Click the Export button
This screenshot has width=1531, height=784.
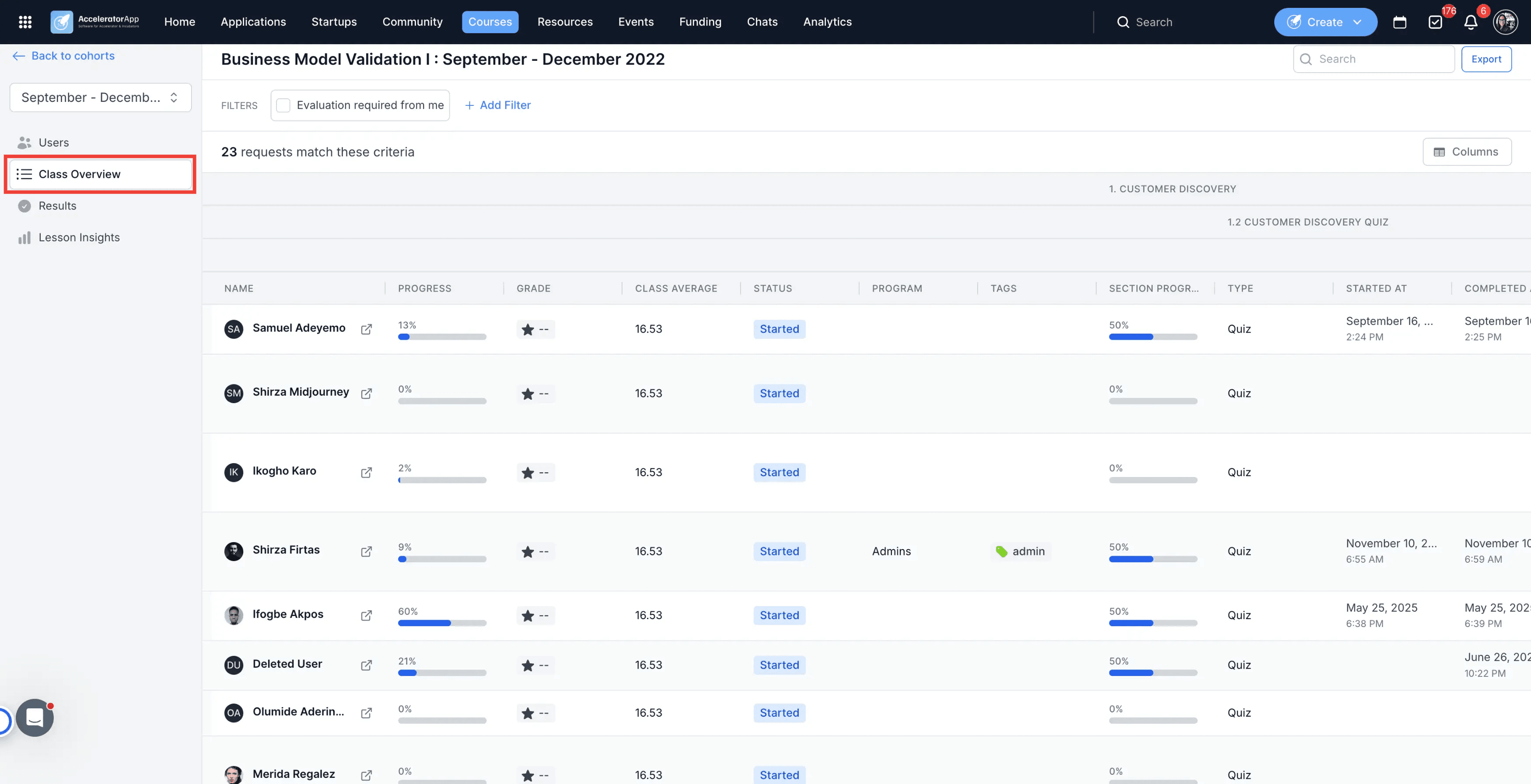point(1486,59)
